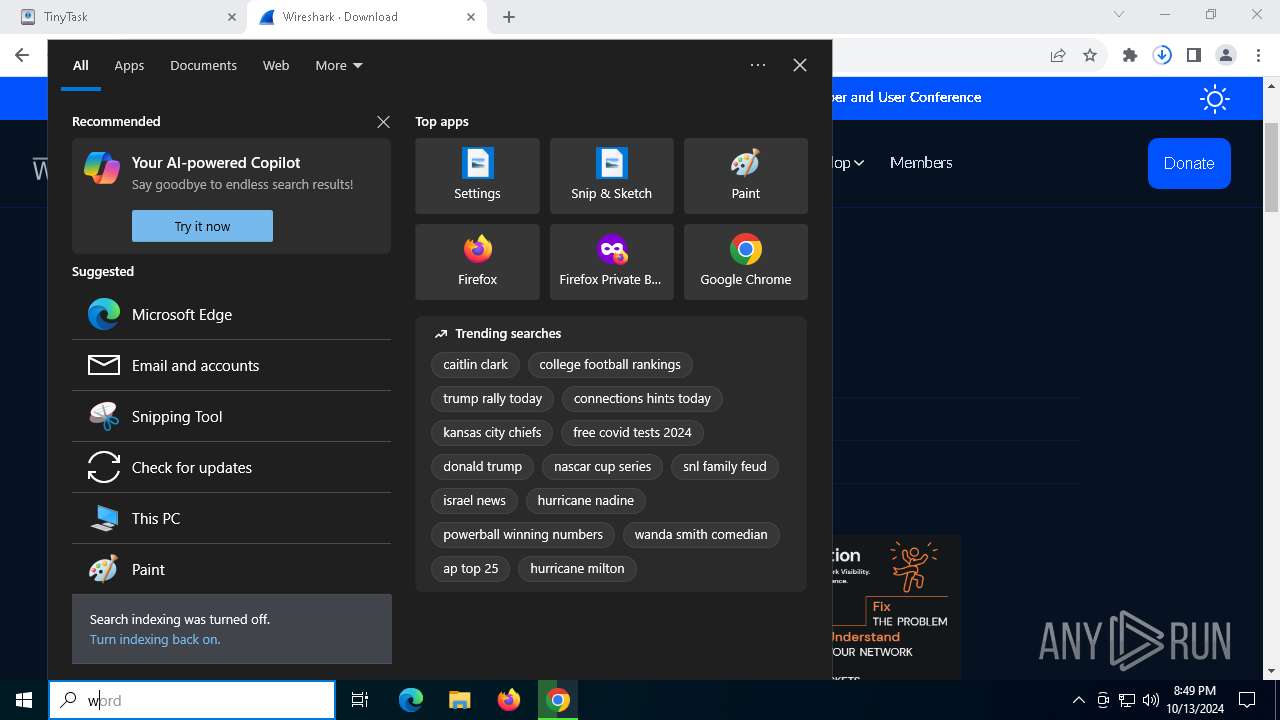Image resolution: width=1280 pixels, height=720 pixels.
Task: Select Check for updates suggestion
Action: [x=231, y=467]
